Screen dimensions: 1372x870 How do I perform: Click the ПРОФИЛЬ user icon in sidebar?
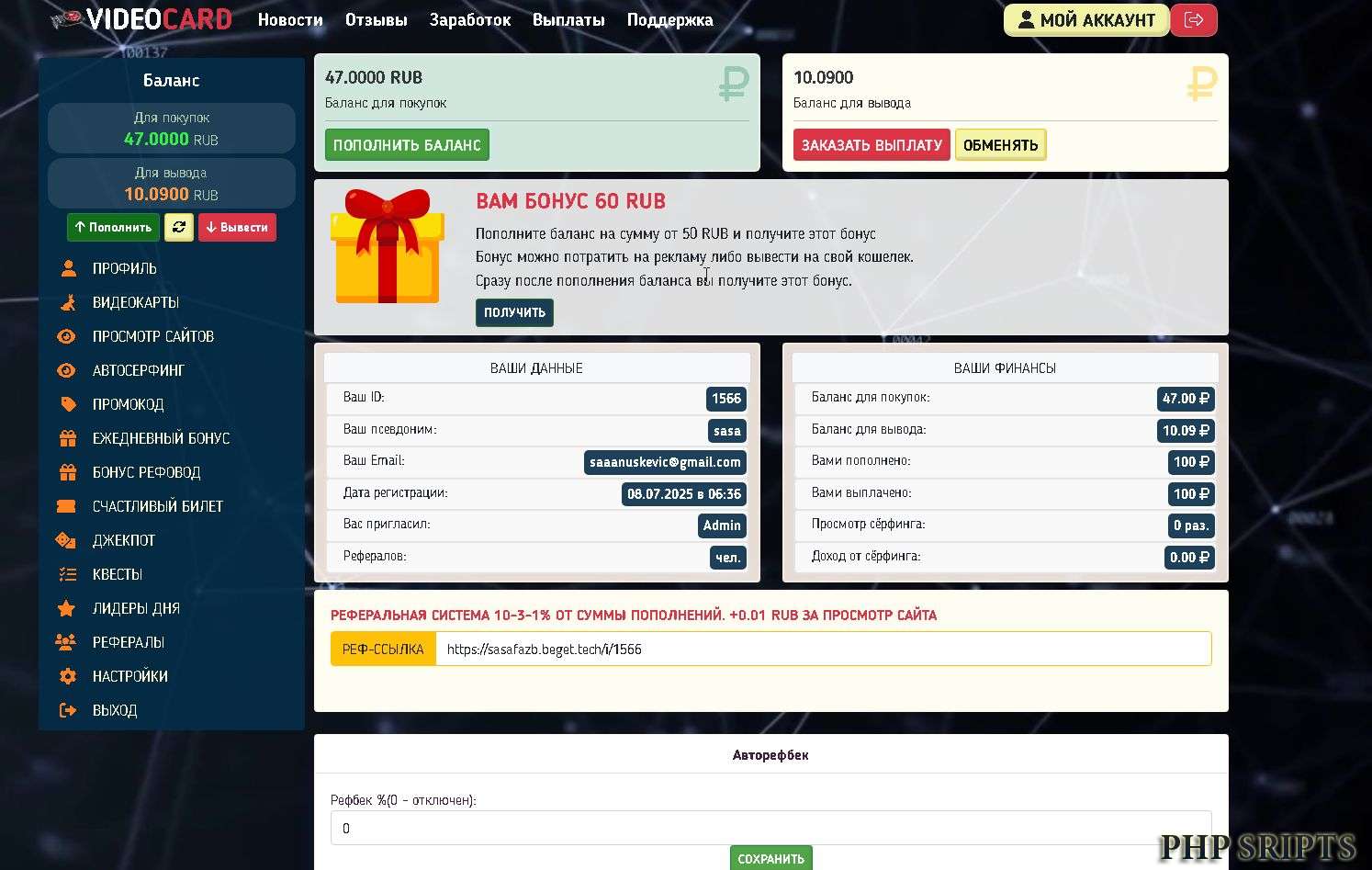(x=68, y=268)
